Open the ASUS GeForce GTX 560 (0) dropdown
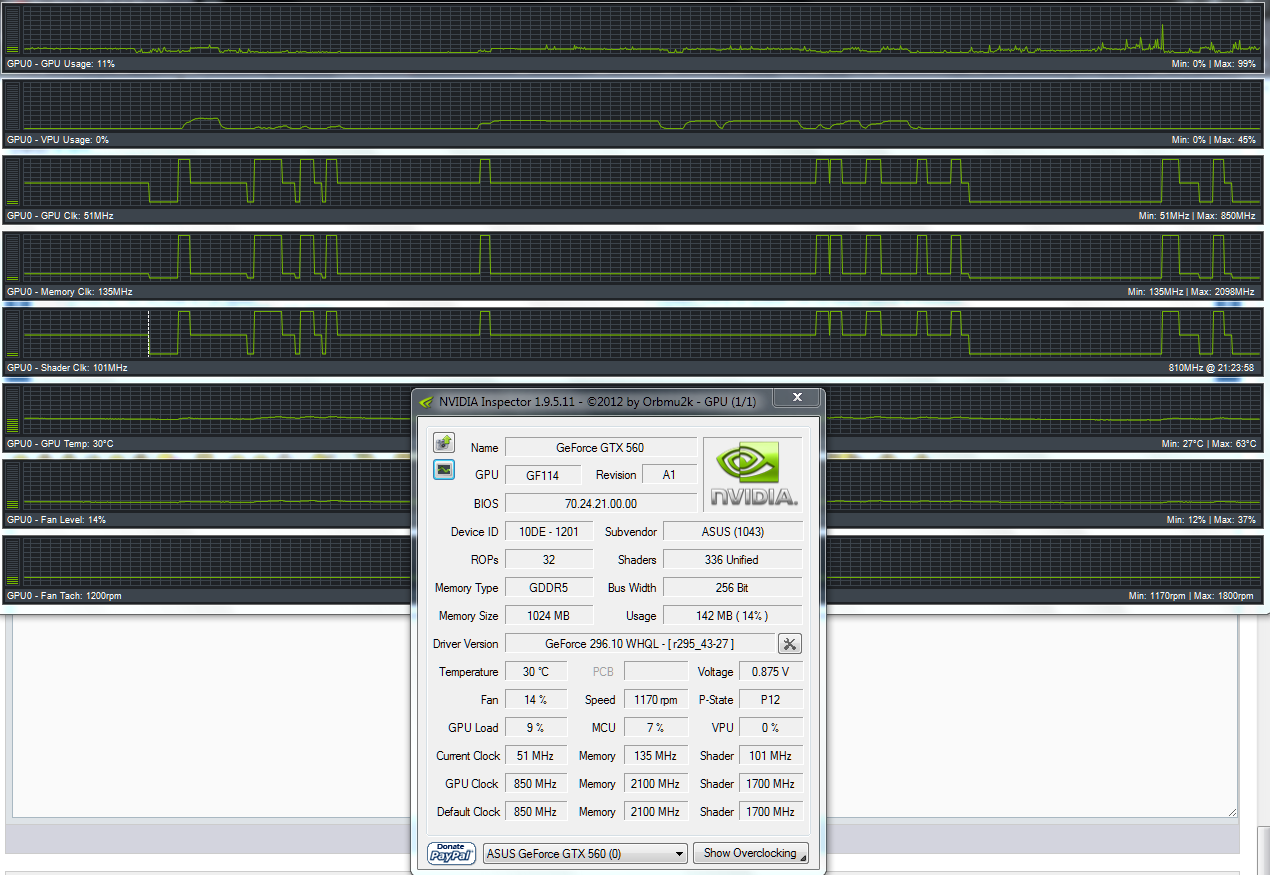 pos(585,853)
